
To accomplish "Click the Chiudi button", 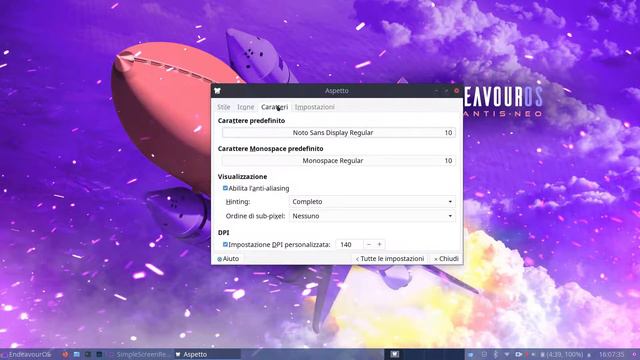I will tap(447, 259).
